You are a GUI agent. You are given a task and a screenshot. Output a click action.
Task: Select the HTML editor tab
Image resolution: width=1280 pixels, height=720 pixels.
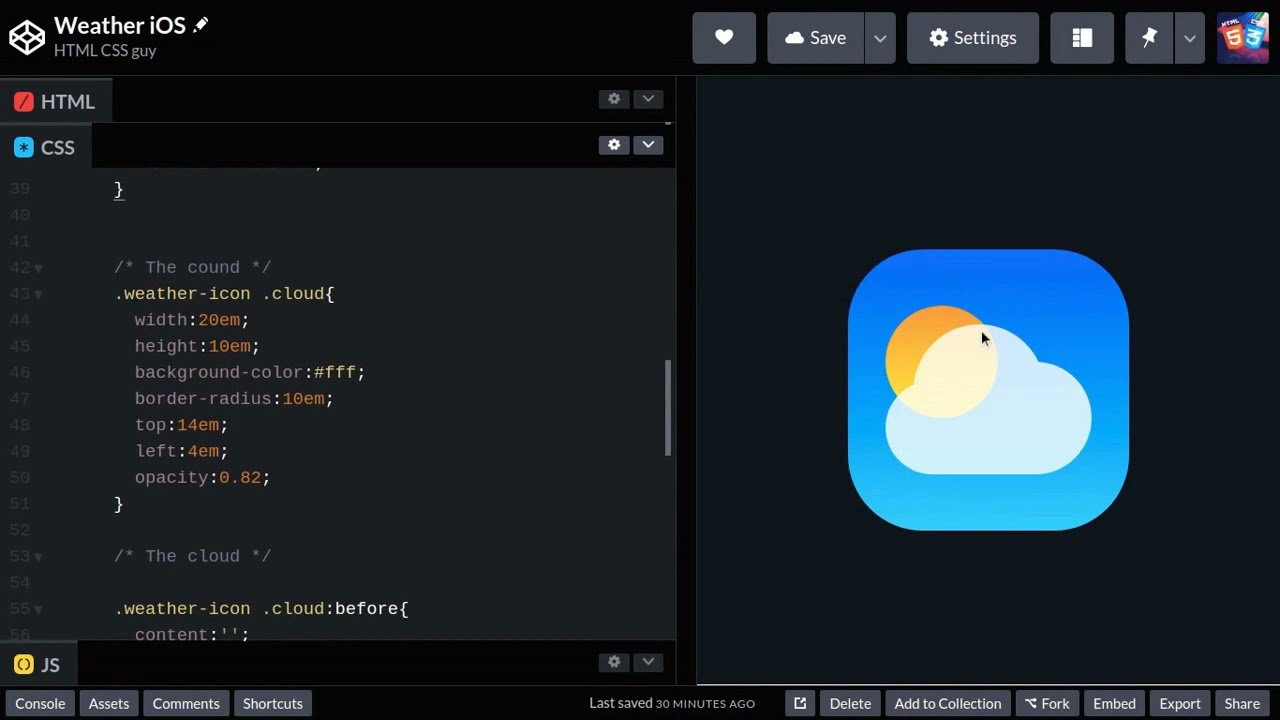point(55,102)
